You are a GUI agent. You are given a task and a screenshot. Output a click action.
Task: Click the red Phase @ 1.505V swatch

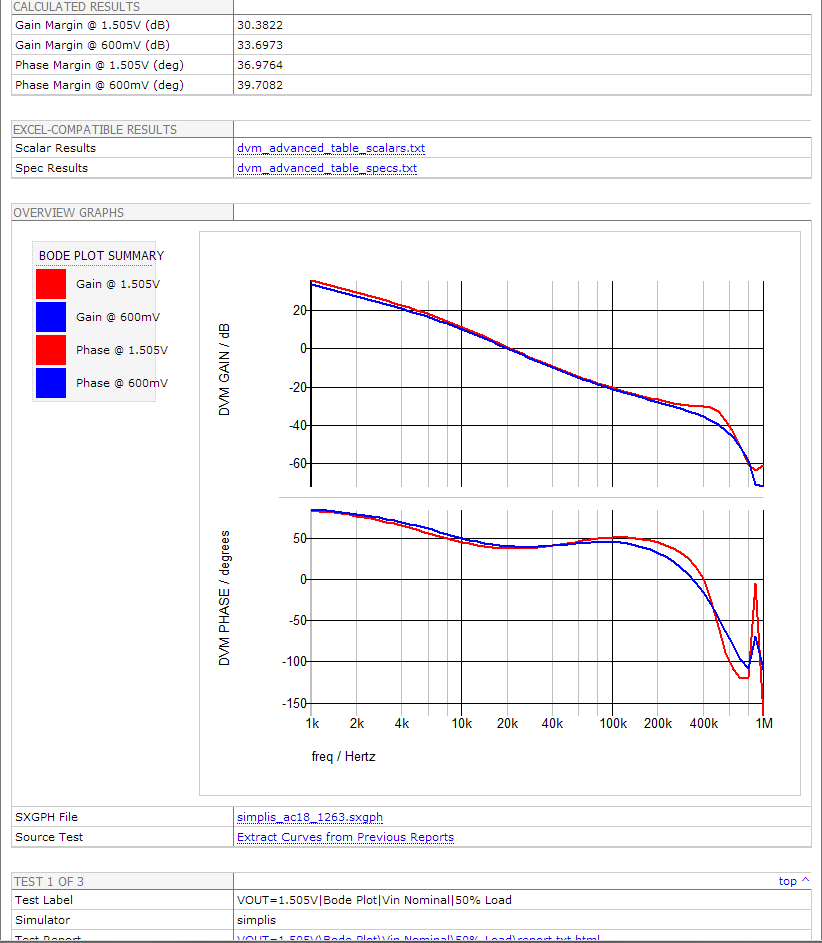[51, 350]
